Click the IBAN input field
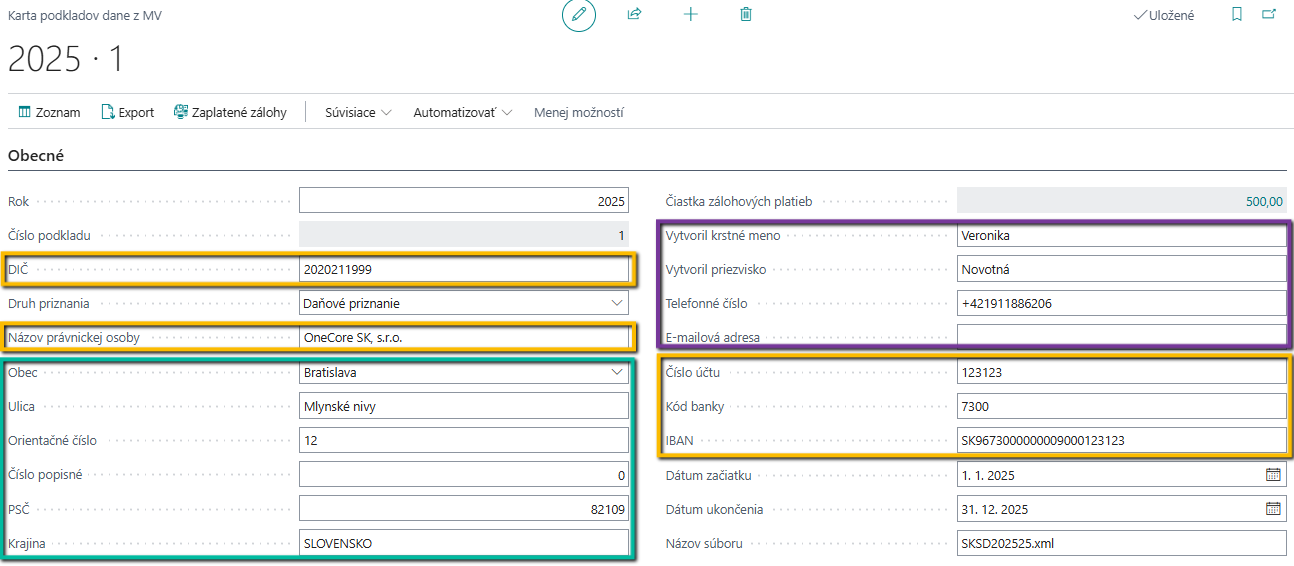 [1120, 440]
